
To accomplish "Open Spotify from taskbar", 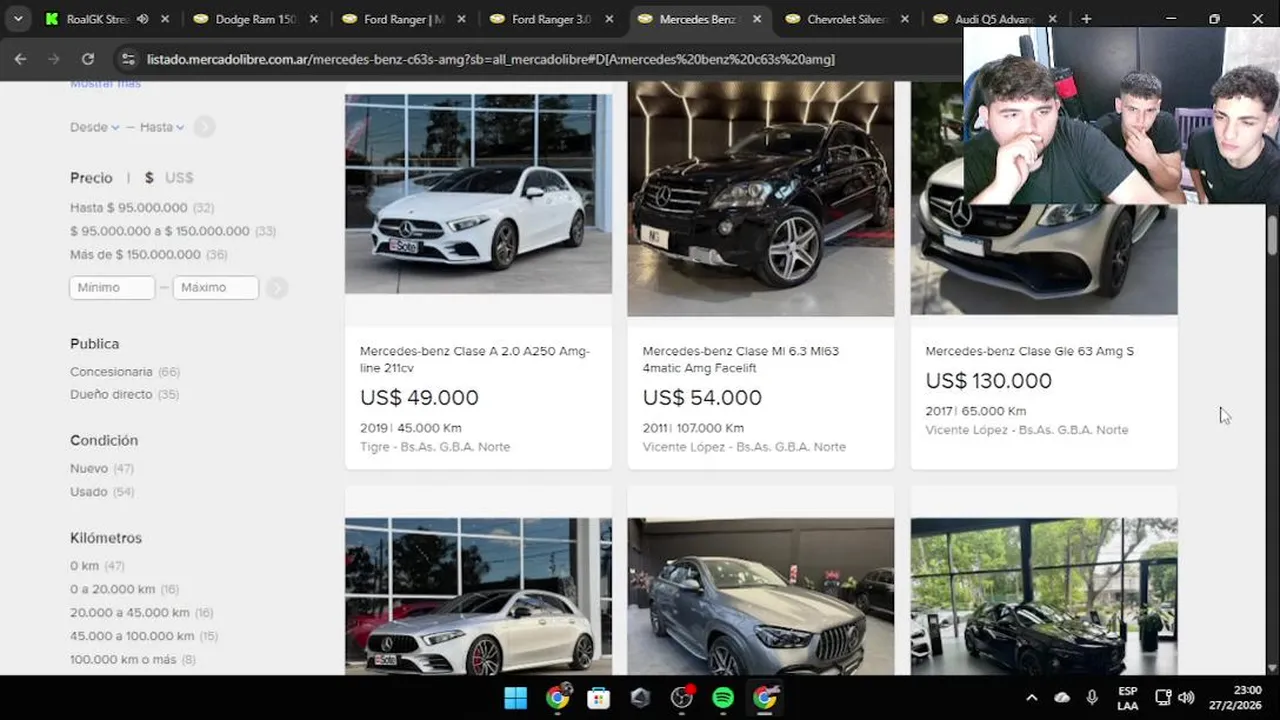I will coord(723,698).
